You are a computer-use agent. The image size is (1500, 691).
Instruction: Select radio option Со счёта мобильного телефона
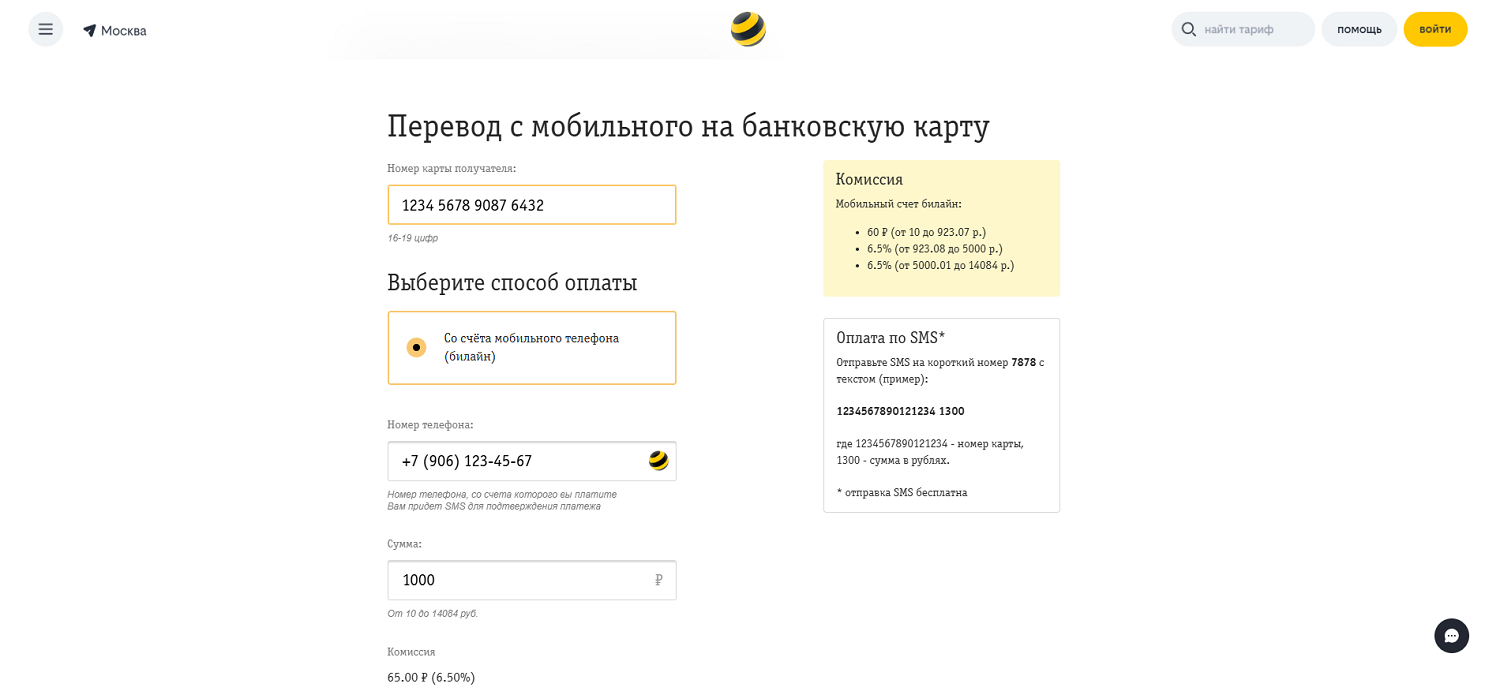[416, 347]
